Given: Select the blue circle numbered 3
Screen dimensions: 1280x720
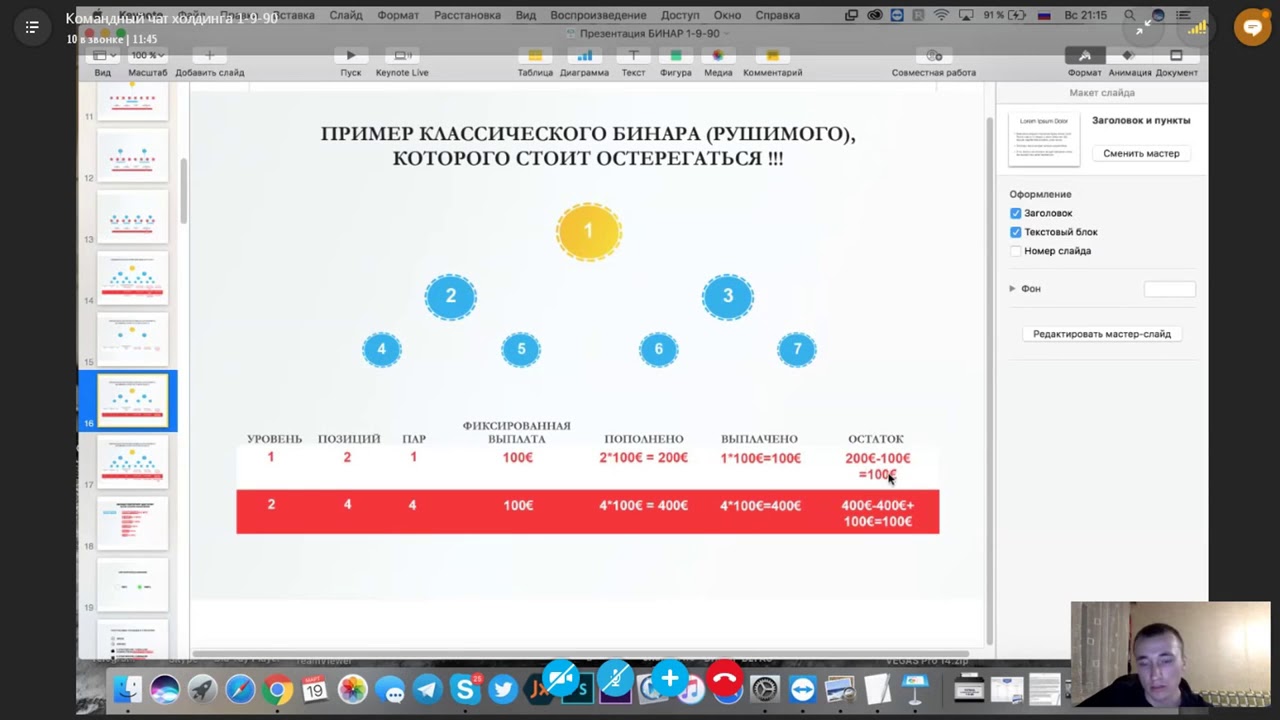Looking at the screenshot, I should 728,296.
